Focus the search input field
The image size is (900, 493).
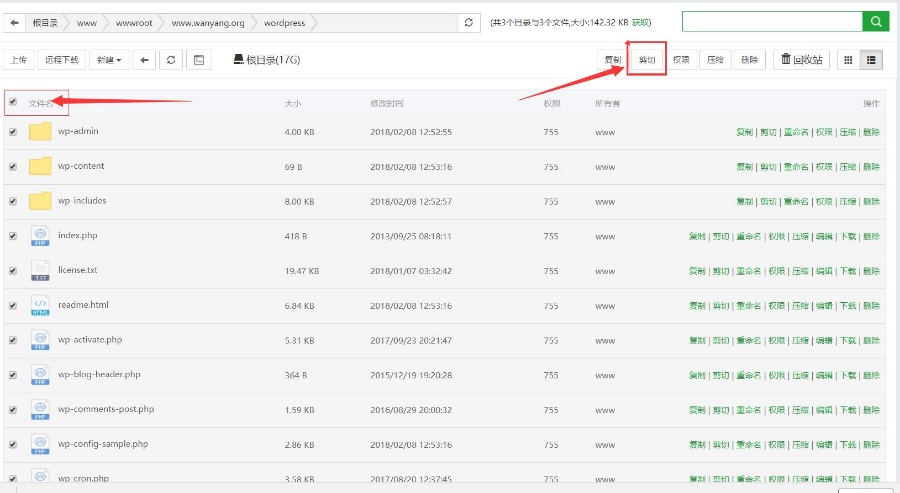tap(772, 22)
